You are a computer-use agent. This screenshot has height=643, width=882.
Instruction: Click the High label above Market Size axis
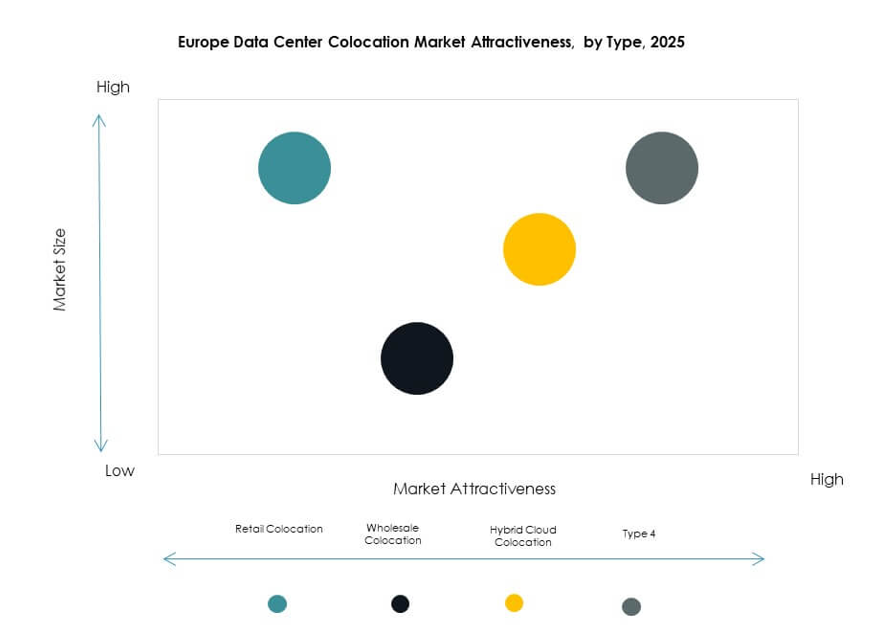point(113,87)
